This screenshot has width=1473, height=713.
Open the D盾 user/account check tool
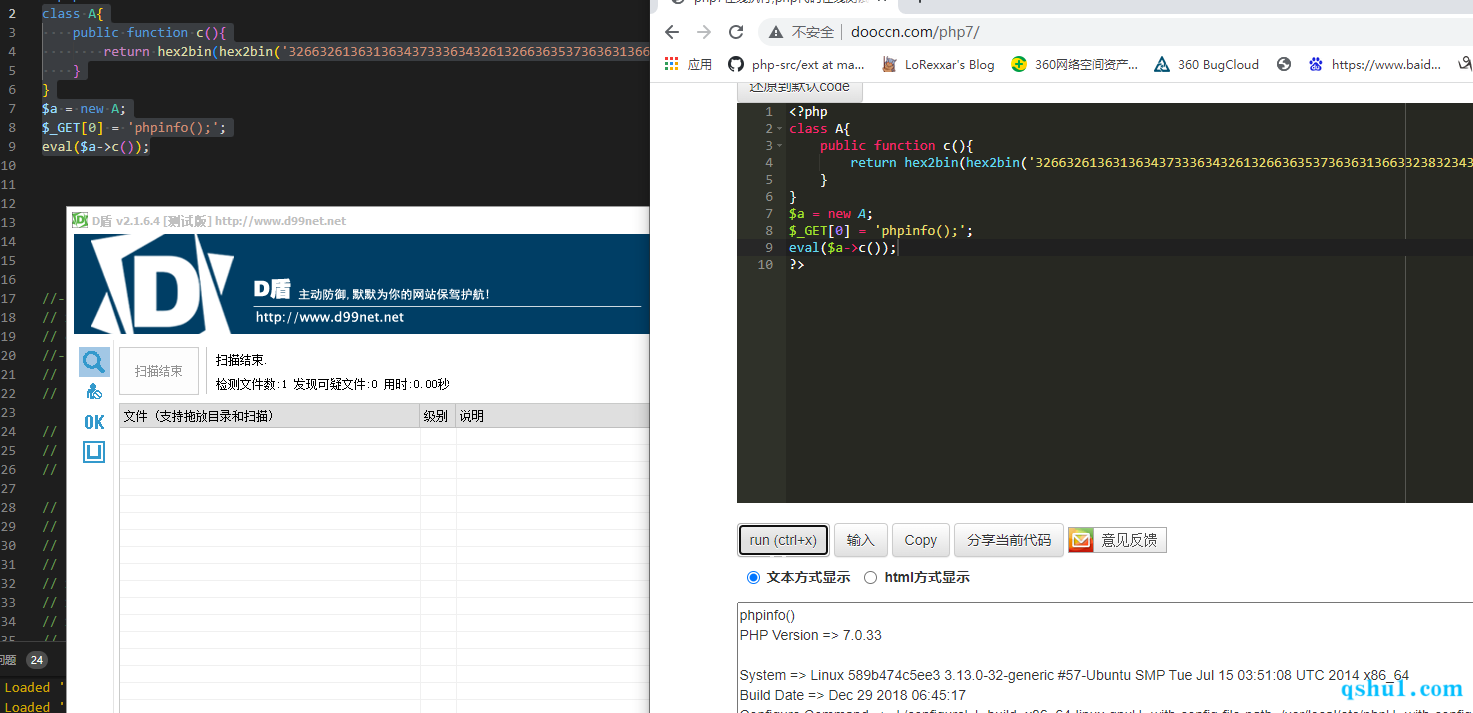94,392
